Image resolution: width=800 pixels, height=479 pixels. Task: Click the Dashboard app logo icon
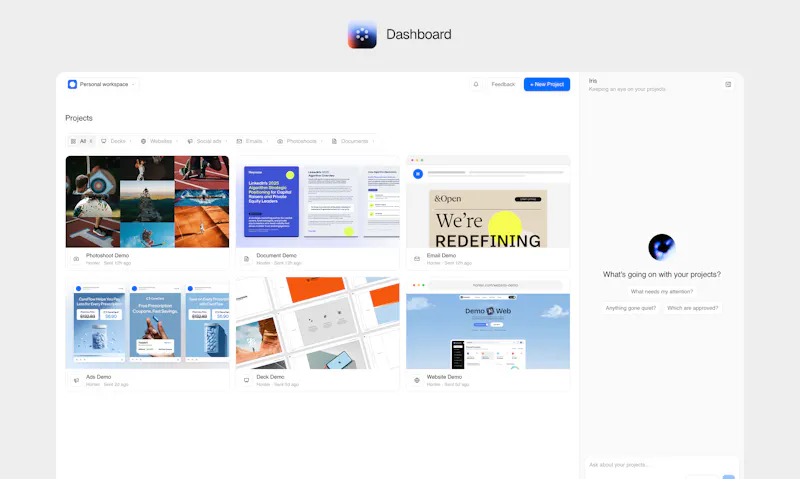click(x=362, y=34)
